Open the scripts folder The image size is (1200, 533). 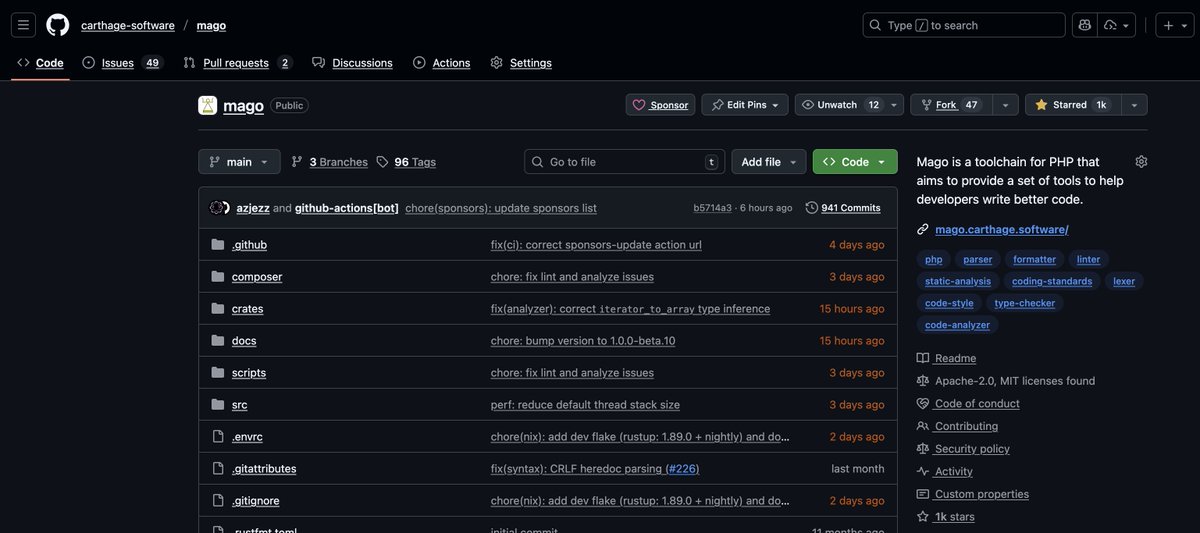249,373
